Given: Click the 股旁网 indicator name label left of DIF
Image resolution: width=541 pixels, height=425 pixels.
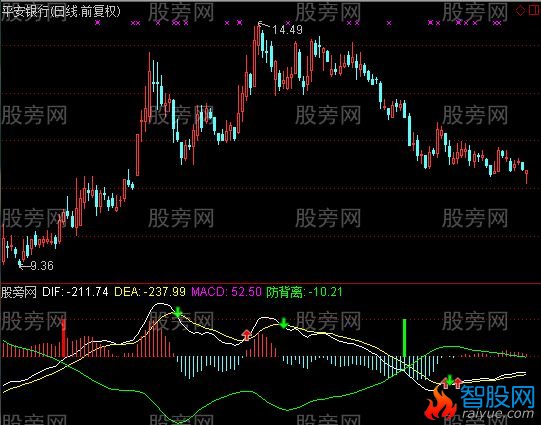Looking at the screenshot, I should (x=19, y=292).
